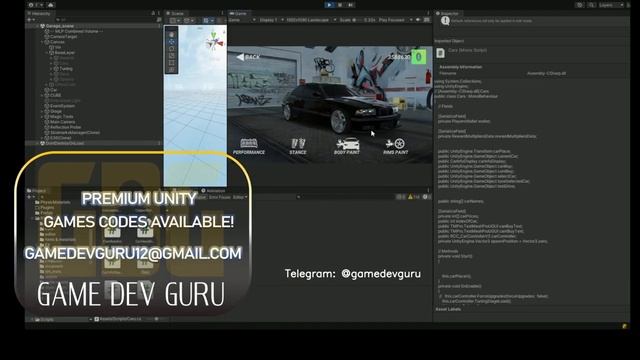Open the 1920x1080 Landscape resolution dropdown
This screenshot has height=360, width=640.
pos(311,20)
